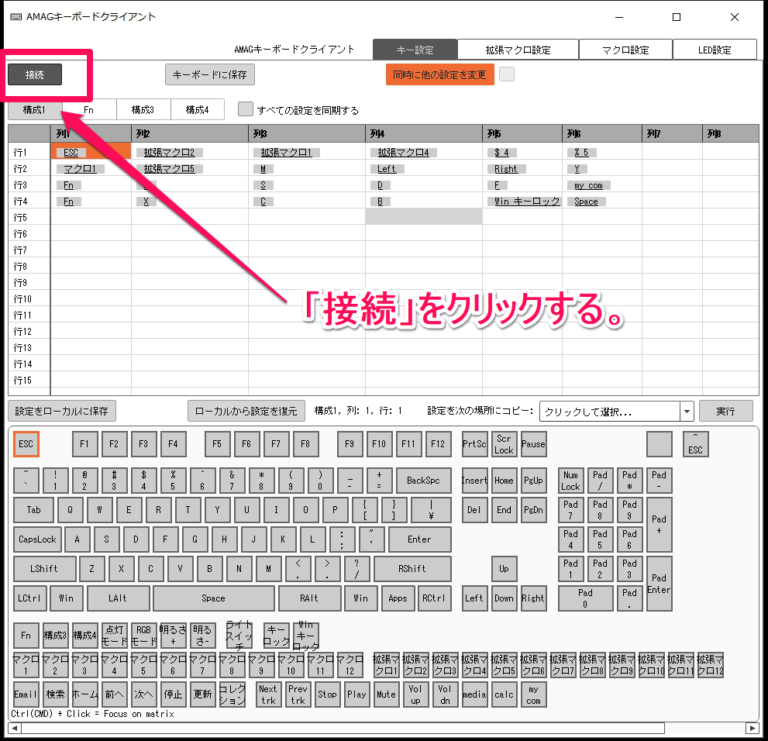
Task: Select ESC cell in row 1
Action: [x=91, y=152]
